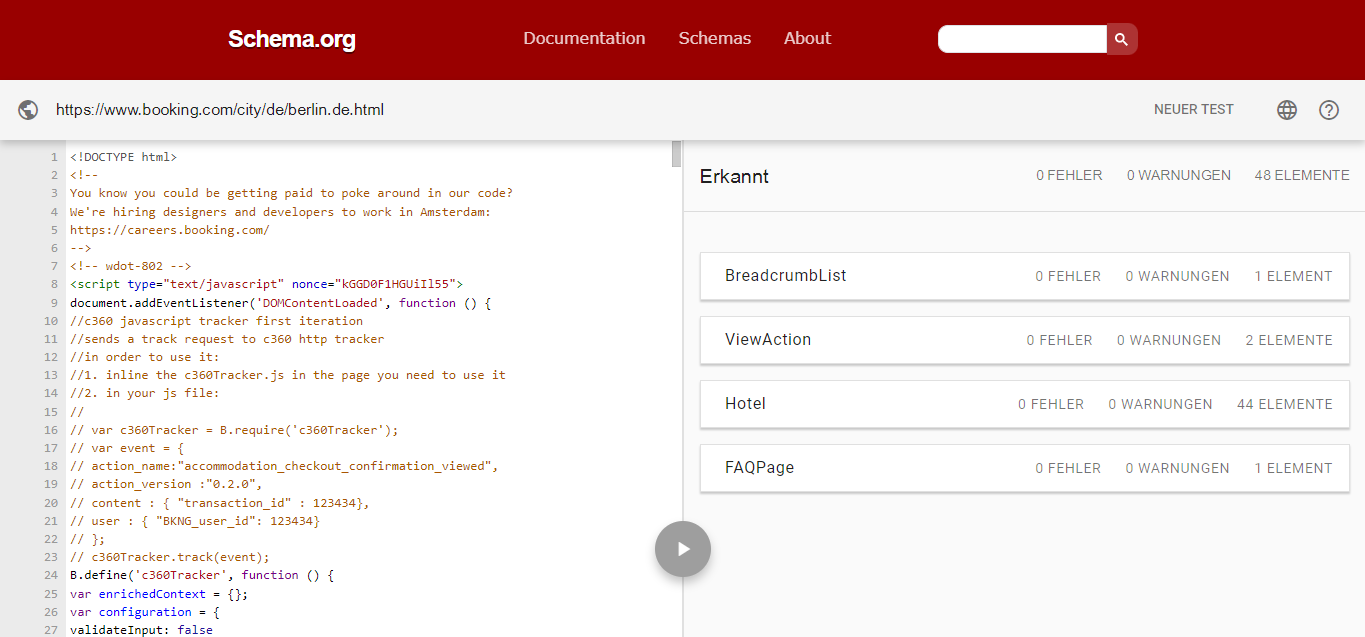The width and height of the screenshot is (1365, 637).
Task: Click line number 16 in the gutter
Action: [x=51, y=430]
